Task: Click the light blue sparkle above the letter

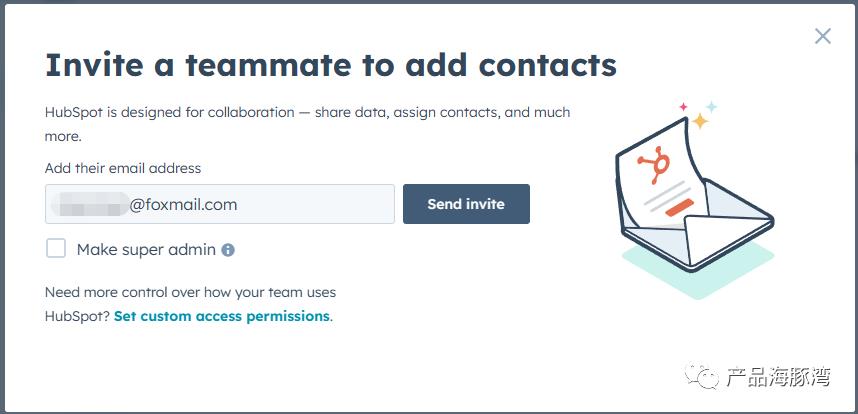Action: click(x=711, y=106)
